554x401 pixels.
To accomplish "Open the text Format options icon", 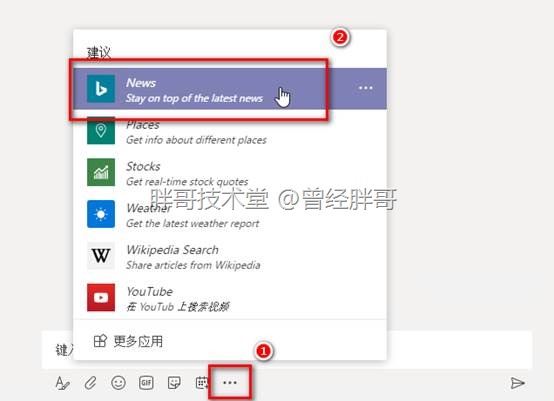I will click(x=63, y=383).
